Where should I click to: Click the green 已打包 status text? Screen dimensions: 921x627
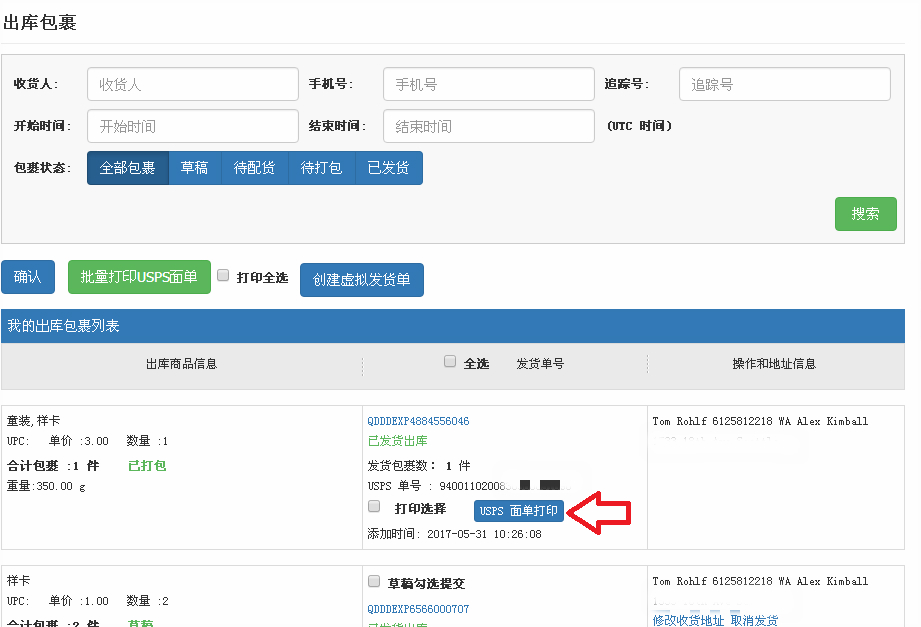click(x=147, y=466)
